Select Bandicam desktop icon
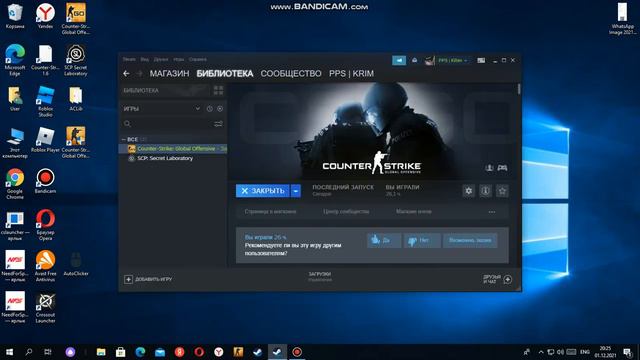Viewport: 640px width, 360px height. coord(45,181)
